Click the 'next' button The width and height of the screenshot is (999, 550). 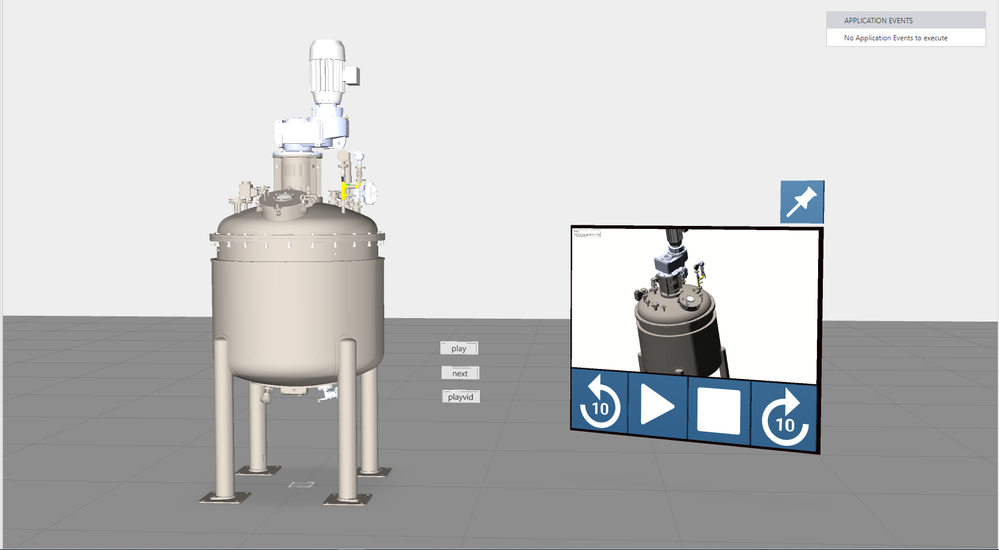tap(460, 373)
